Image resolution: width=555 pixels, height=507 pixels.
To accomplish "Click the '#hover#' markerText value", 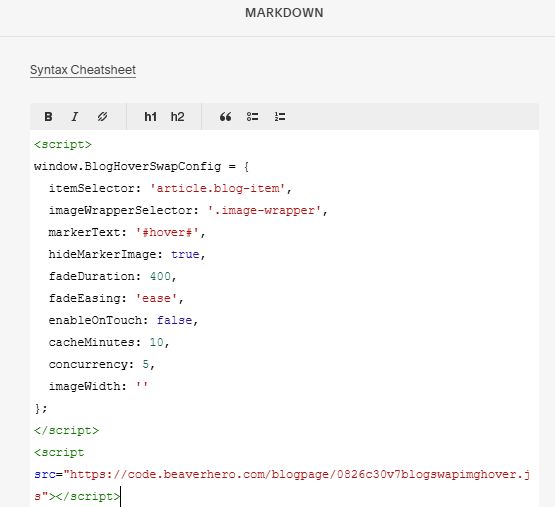I will [x=167, y=232].
